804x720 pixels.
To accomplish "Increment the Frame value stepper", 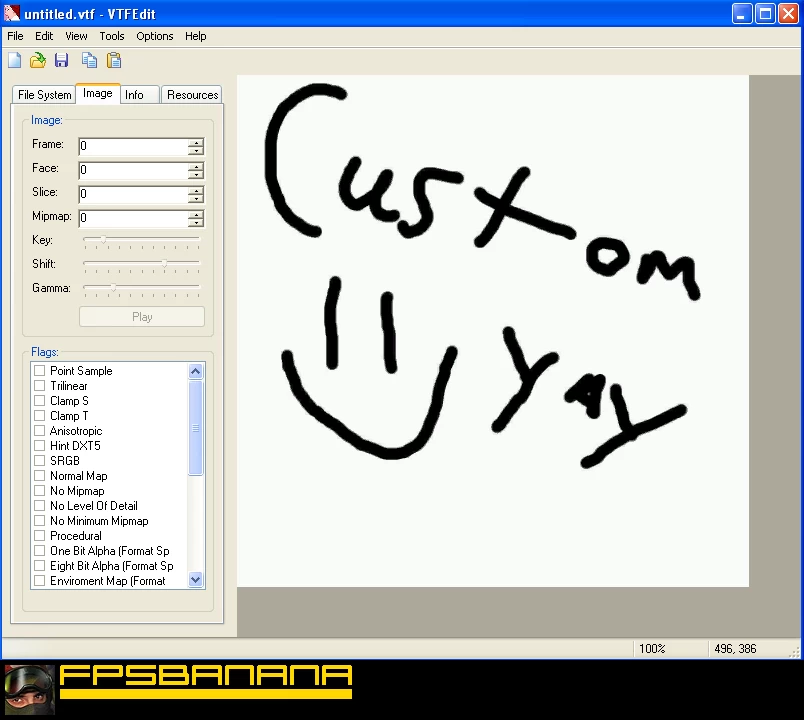I will tap(198, 141).
